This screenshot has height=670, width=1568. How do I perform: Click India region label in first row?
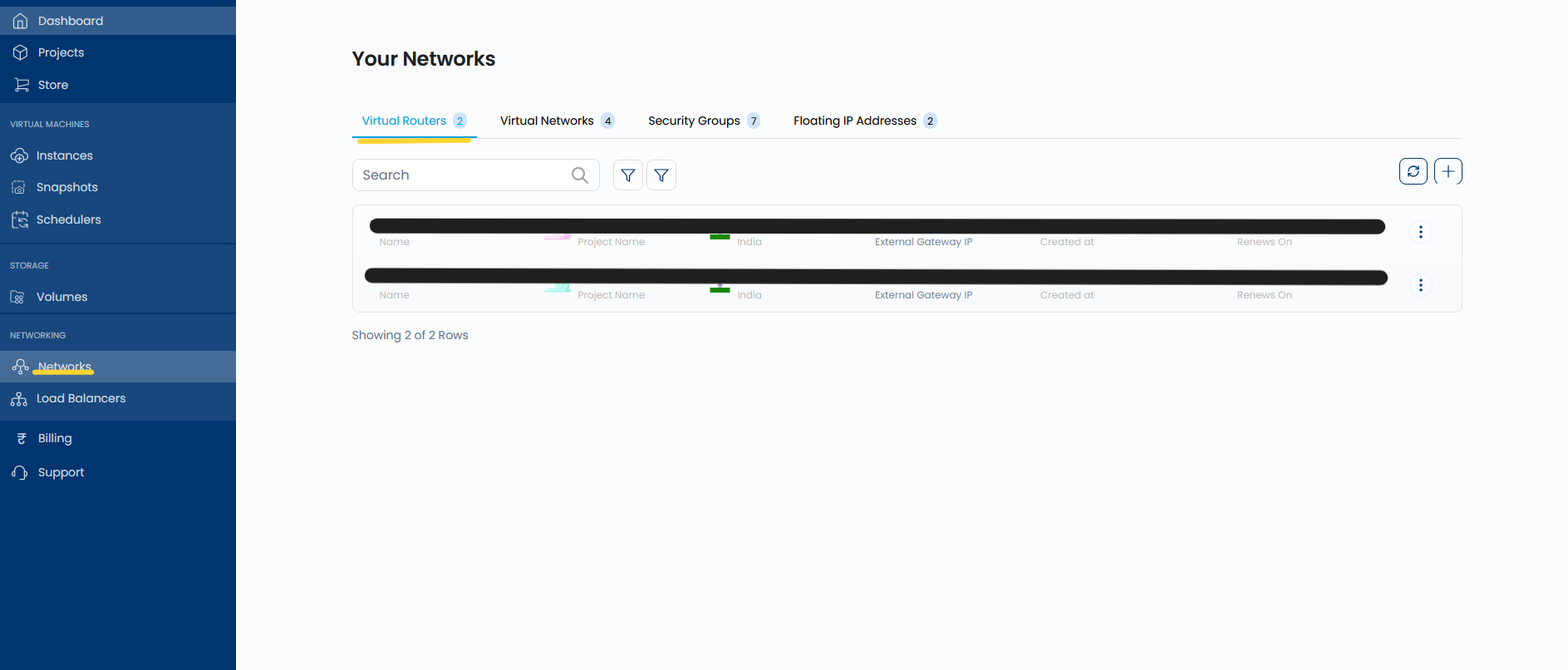(749, 242)
